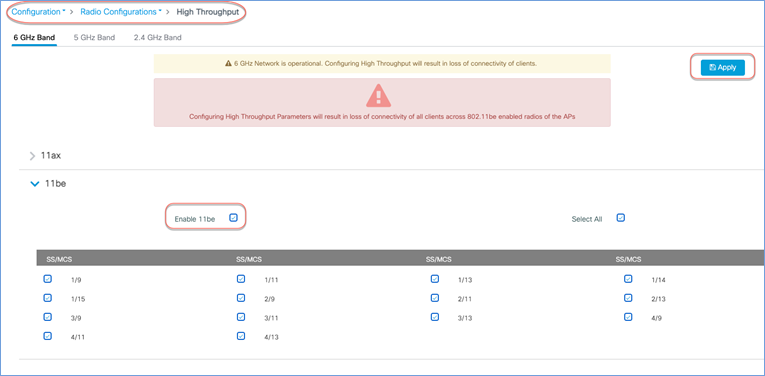This screenshot has height=376, width=765.
Task: Uncheck the 2/13 SS/MCS checkbox
Action: (628, 298)
